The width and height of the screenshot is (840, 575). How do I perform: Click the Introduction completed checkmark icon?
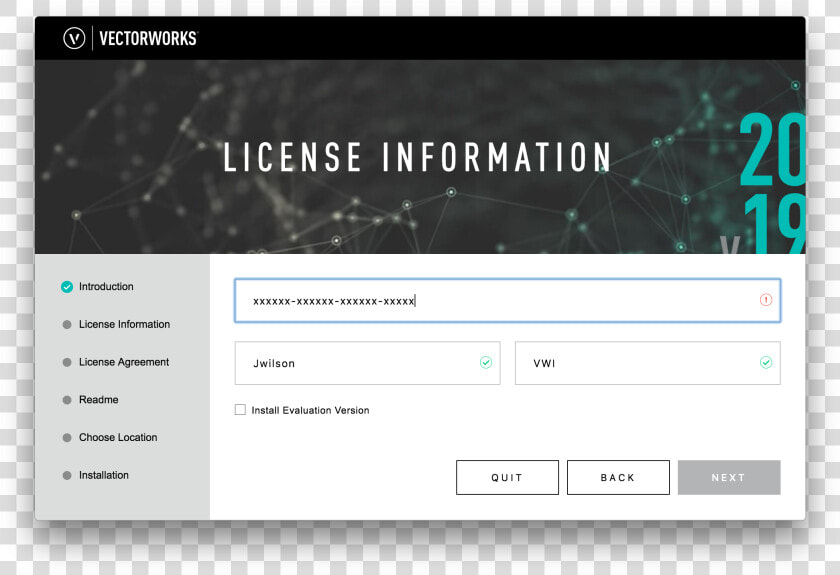point(67,287)
